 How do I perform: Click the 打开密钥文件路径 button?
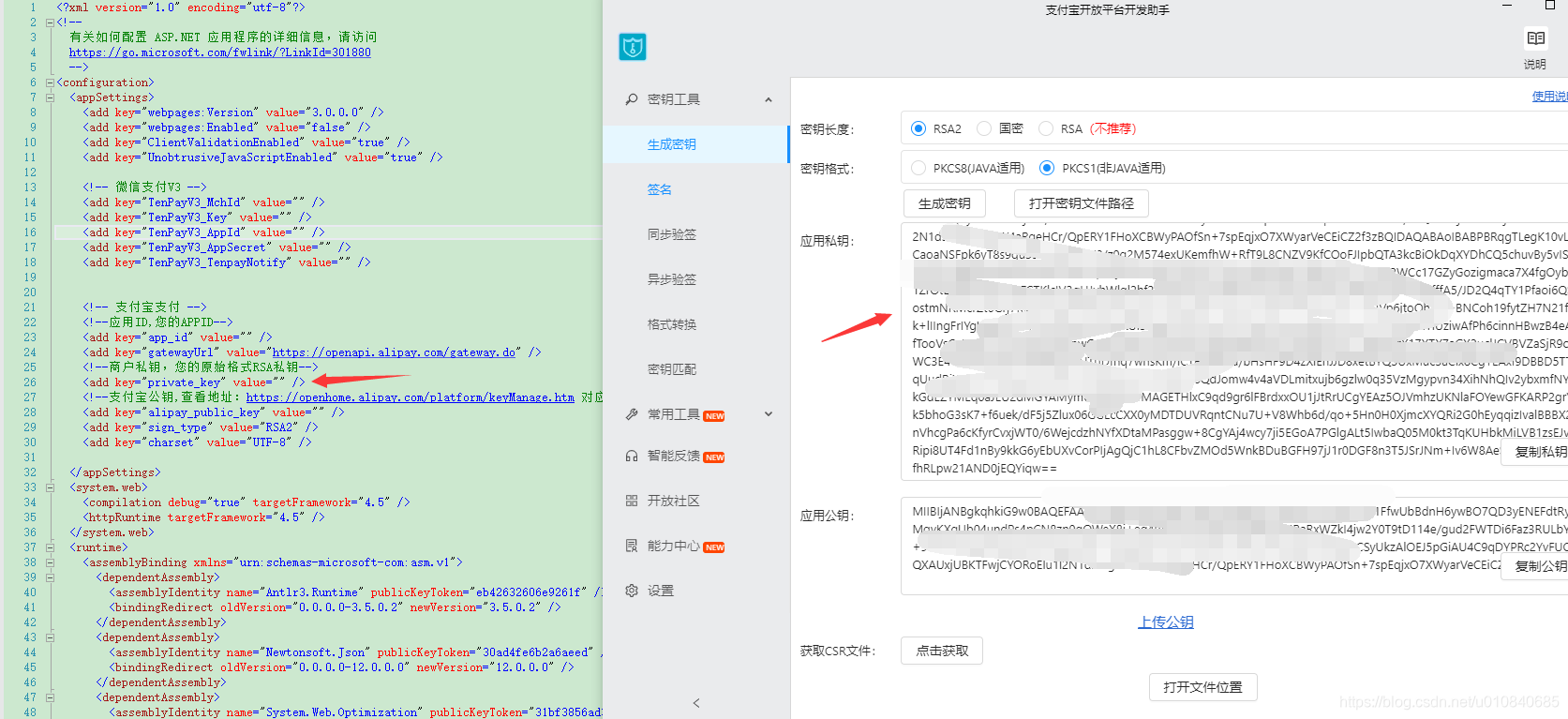point(1082,203)
